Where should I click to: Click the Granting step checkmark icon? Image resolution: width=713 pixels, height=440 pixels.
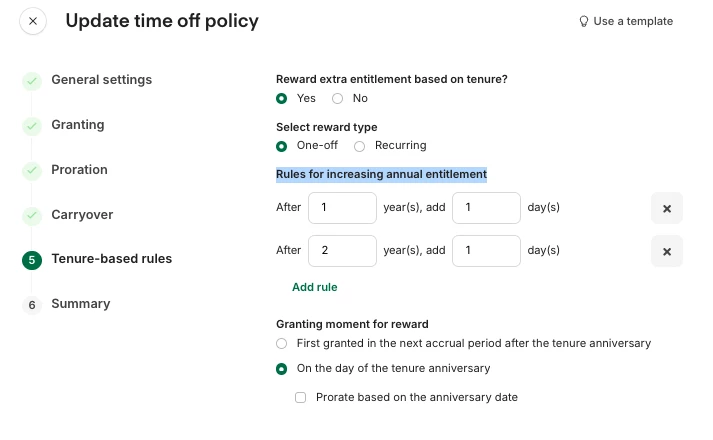coord(32,126)
